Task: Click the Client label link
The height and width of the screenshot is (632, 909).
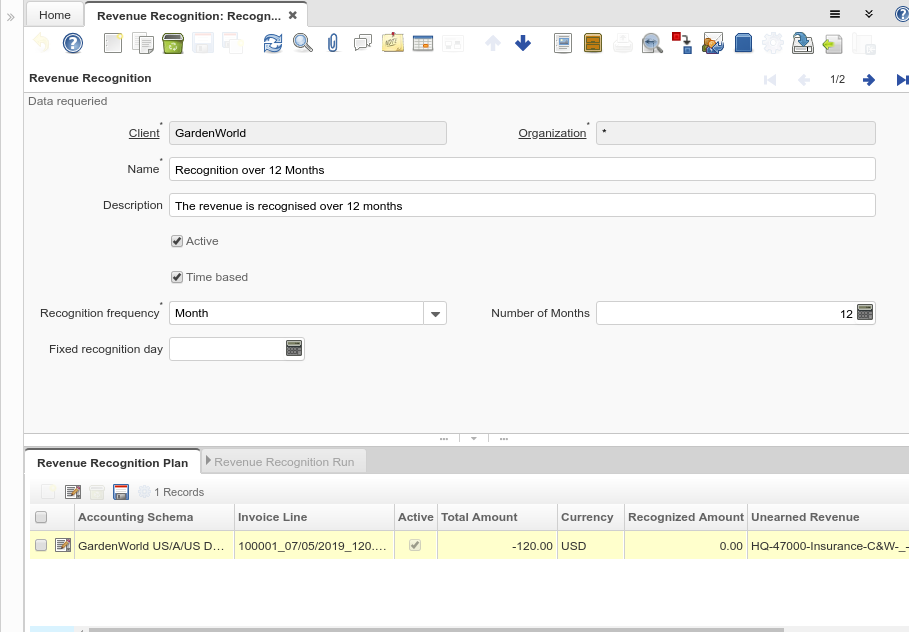Action: (x=144, y=133)
